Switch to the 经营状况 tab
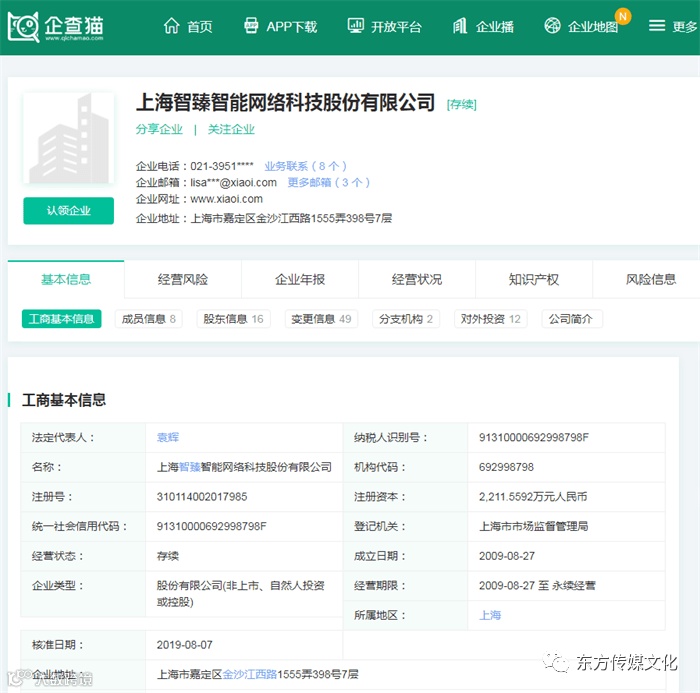The height and width of the screenshot is (693, 700). coord(417,279)
